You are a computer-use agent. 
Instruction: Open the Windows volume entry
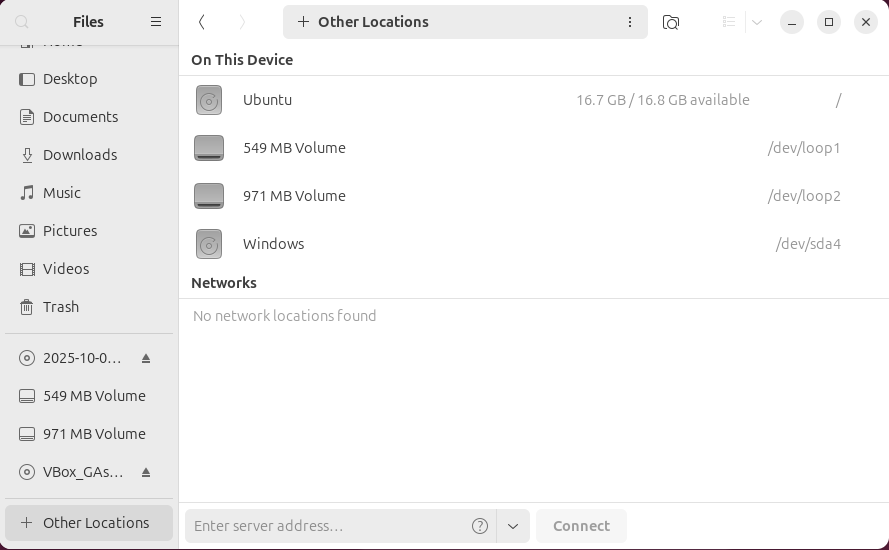pyautogui.click(x=273, y=244)
